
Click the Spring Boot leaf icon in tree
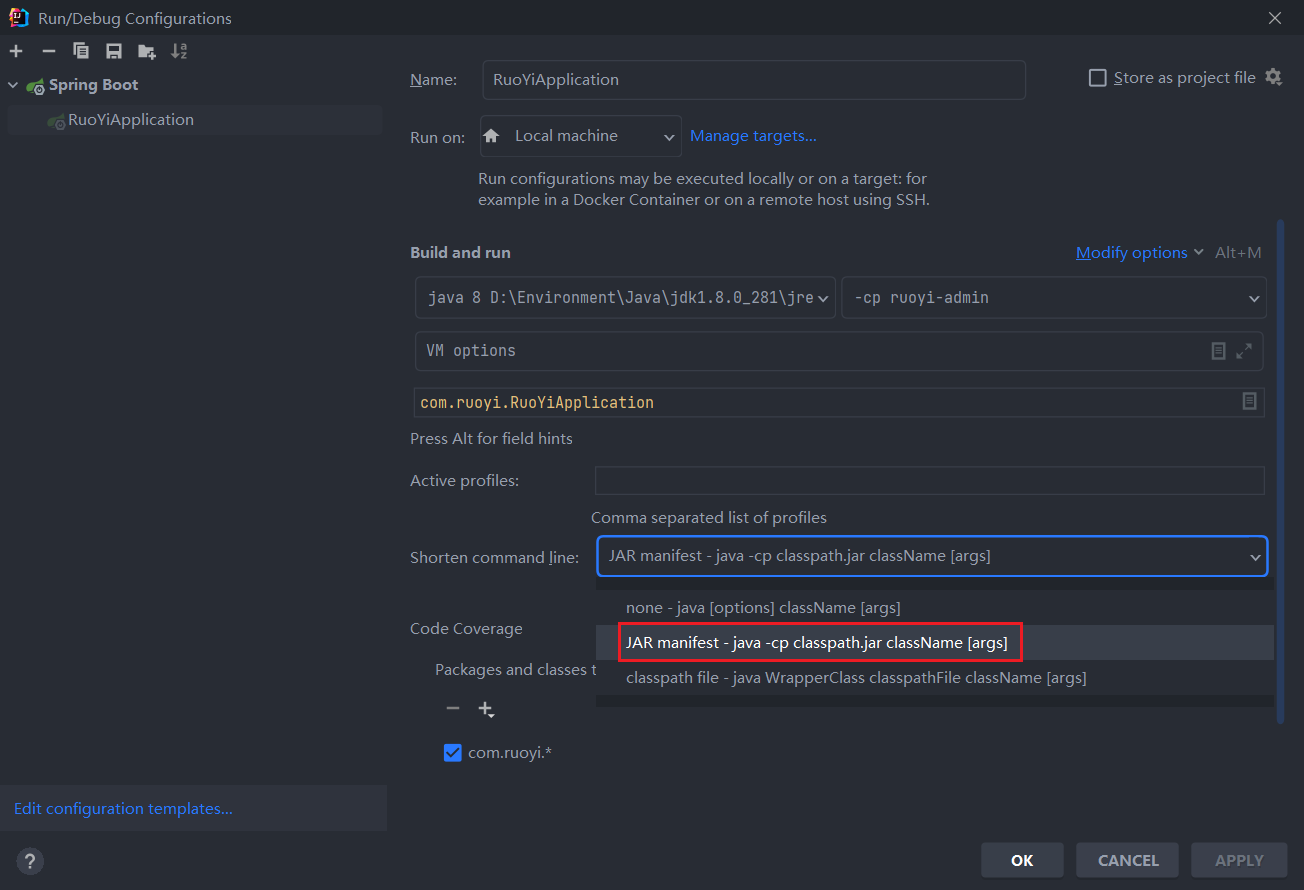point(35,86)
